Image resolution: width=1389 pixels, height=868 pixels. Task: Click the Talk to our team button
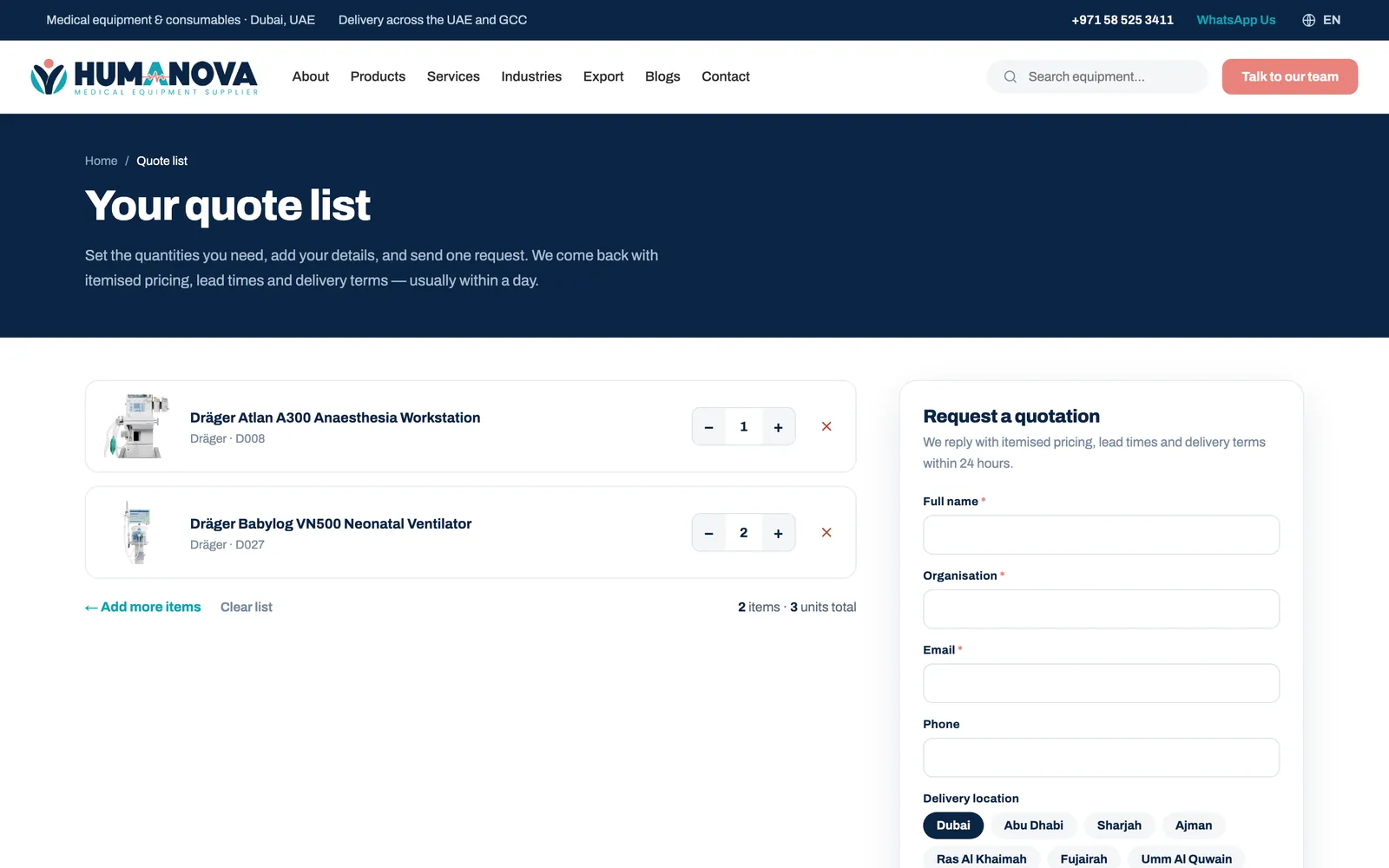[x=1290, y=76]
